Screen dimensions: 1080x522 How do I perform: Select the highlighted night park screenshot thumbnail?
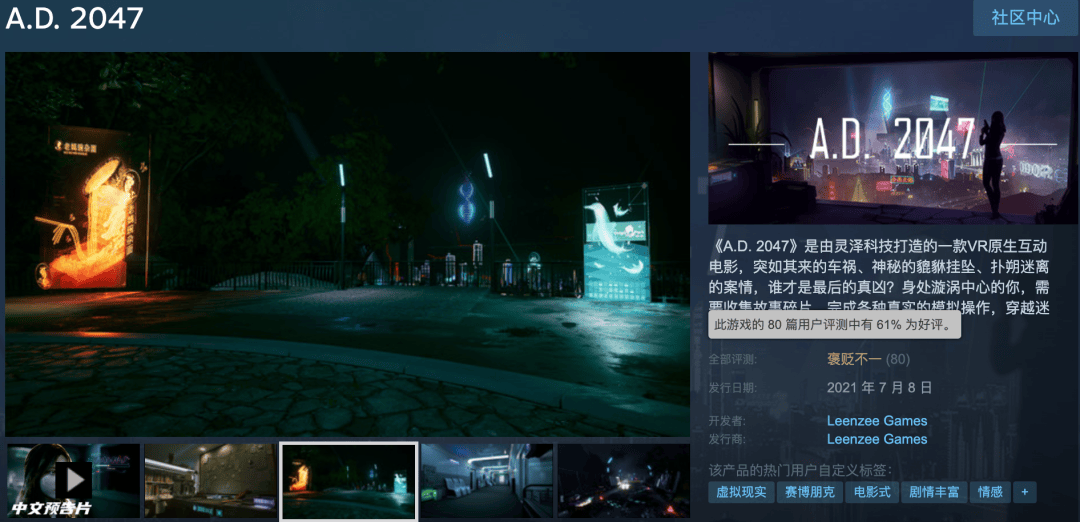(349, 481)
